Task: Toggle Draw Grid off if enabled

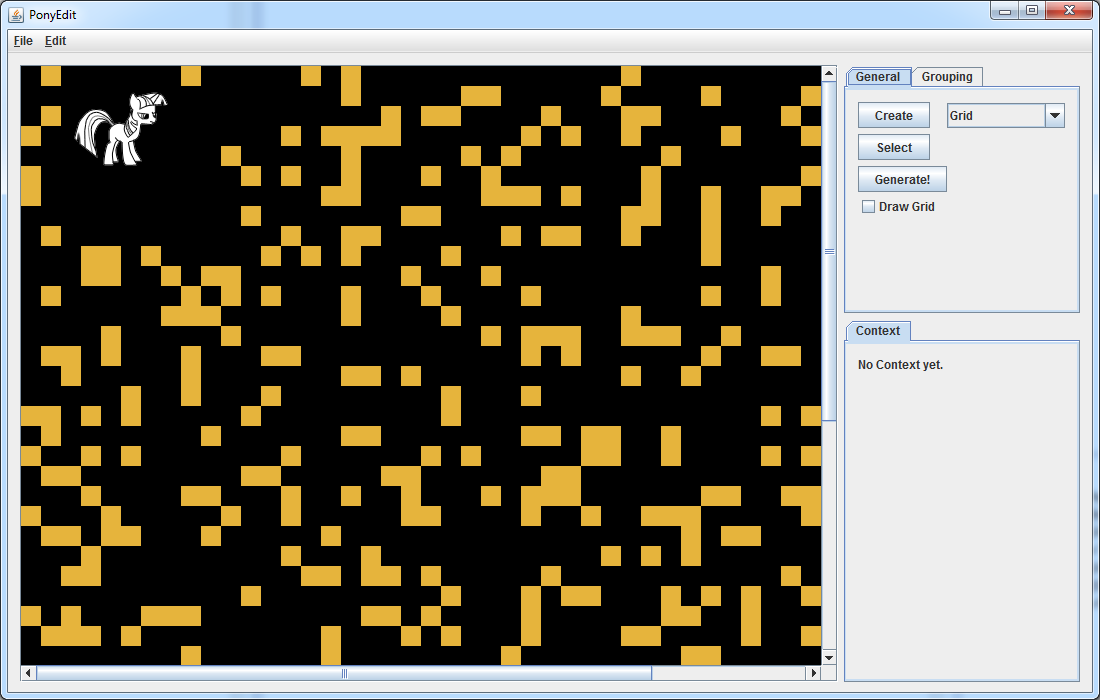Action: (868, 206)
